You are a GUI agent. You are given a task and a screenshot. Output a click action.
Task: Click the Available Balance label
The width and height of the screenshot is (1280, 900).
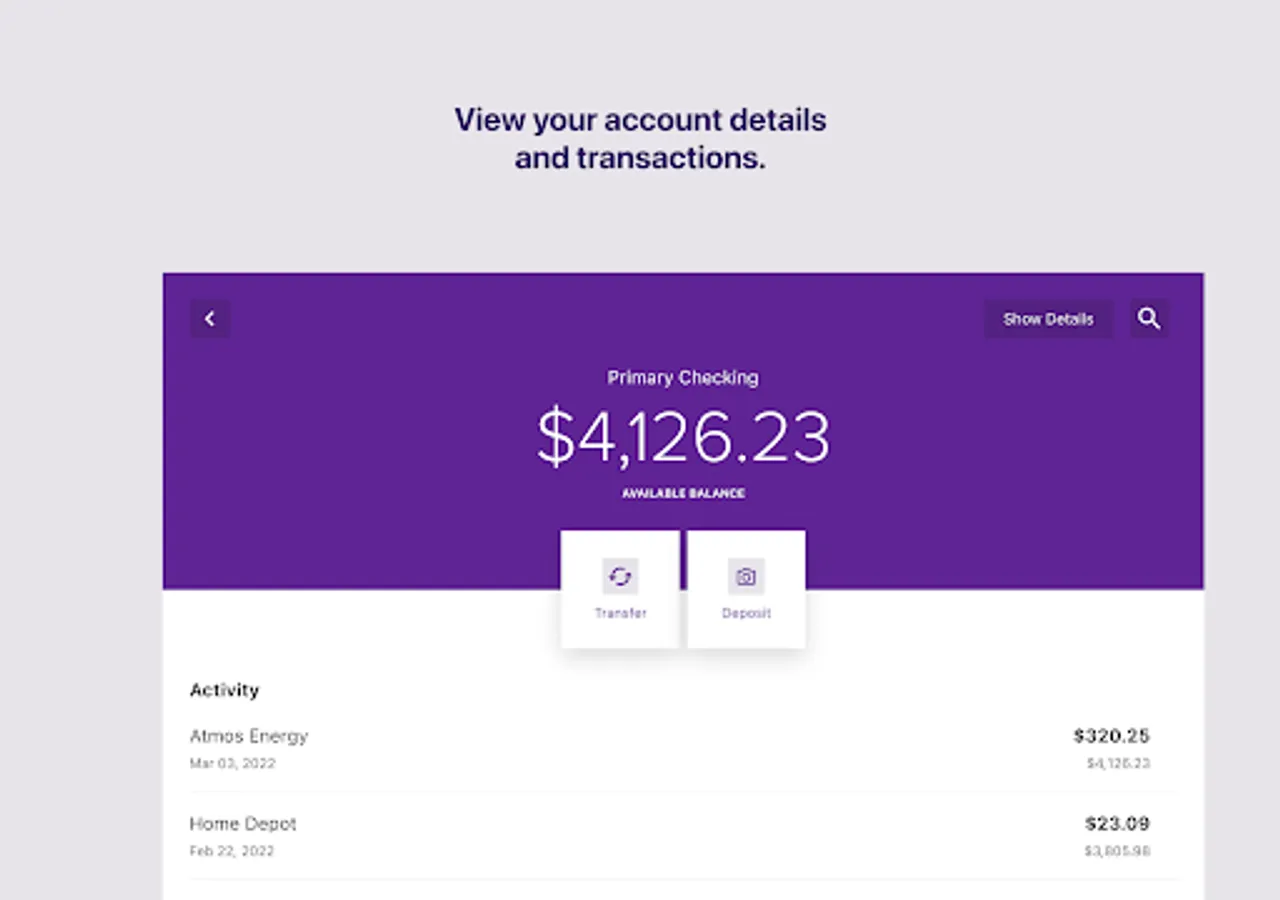[x=683, y=493]
